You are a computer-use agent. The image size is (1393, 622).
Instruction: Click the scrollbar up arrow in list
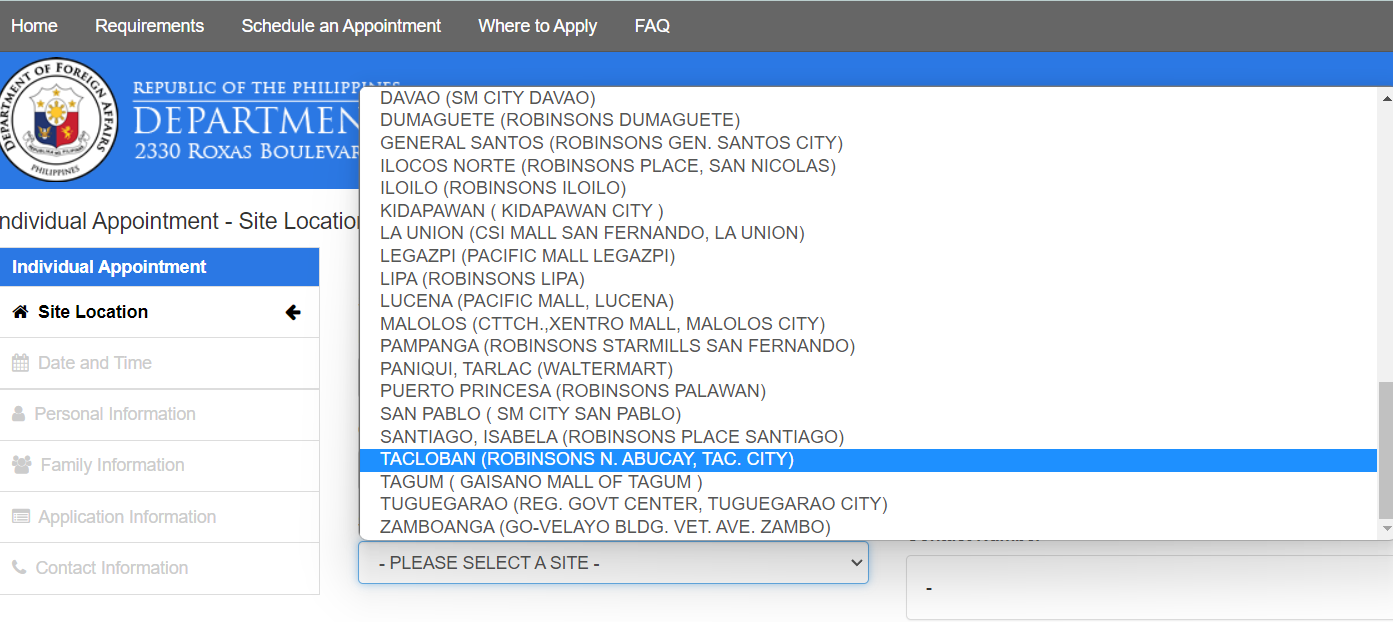click(x=1385, y=97)
